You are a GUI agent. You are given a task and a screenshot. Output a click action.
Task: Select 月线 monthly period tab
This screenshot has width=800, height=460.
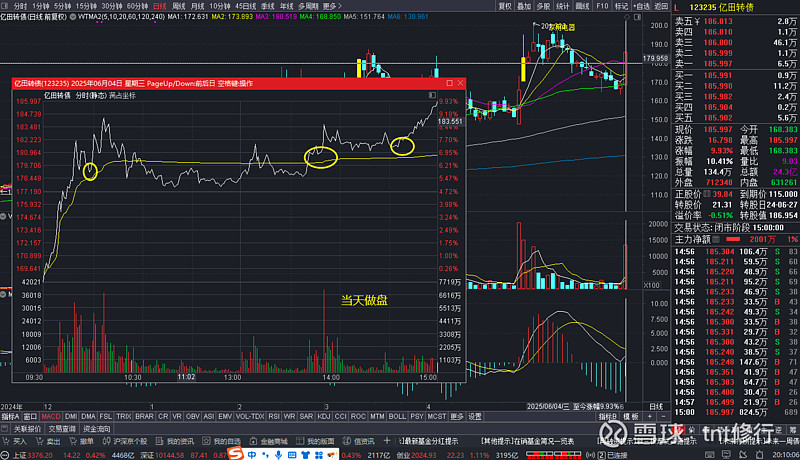pos(197,6)
